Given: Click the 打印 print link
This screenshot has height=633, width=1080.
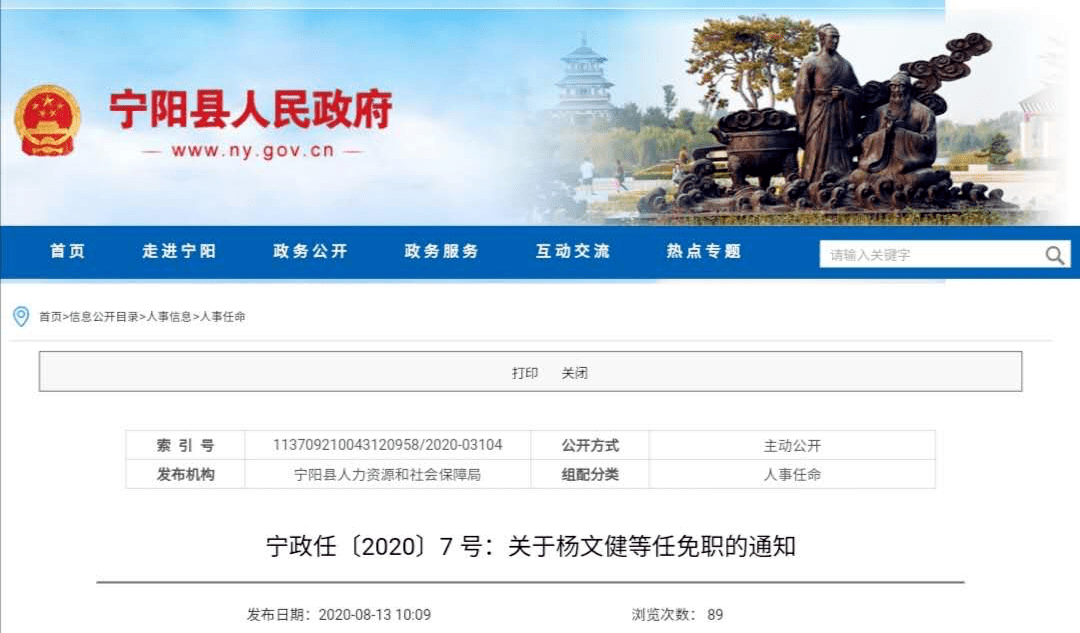Looking at the screenshot, I should click(x=525, y=373).
